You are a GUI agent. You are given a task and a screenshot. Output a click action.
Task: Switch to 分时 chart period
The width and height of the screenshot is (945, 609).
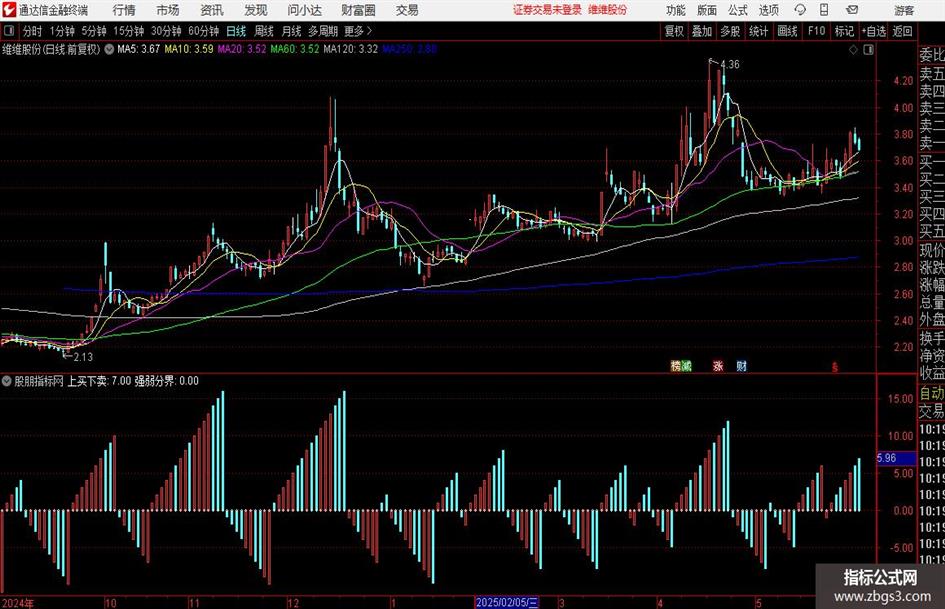33,31
